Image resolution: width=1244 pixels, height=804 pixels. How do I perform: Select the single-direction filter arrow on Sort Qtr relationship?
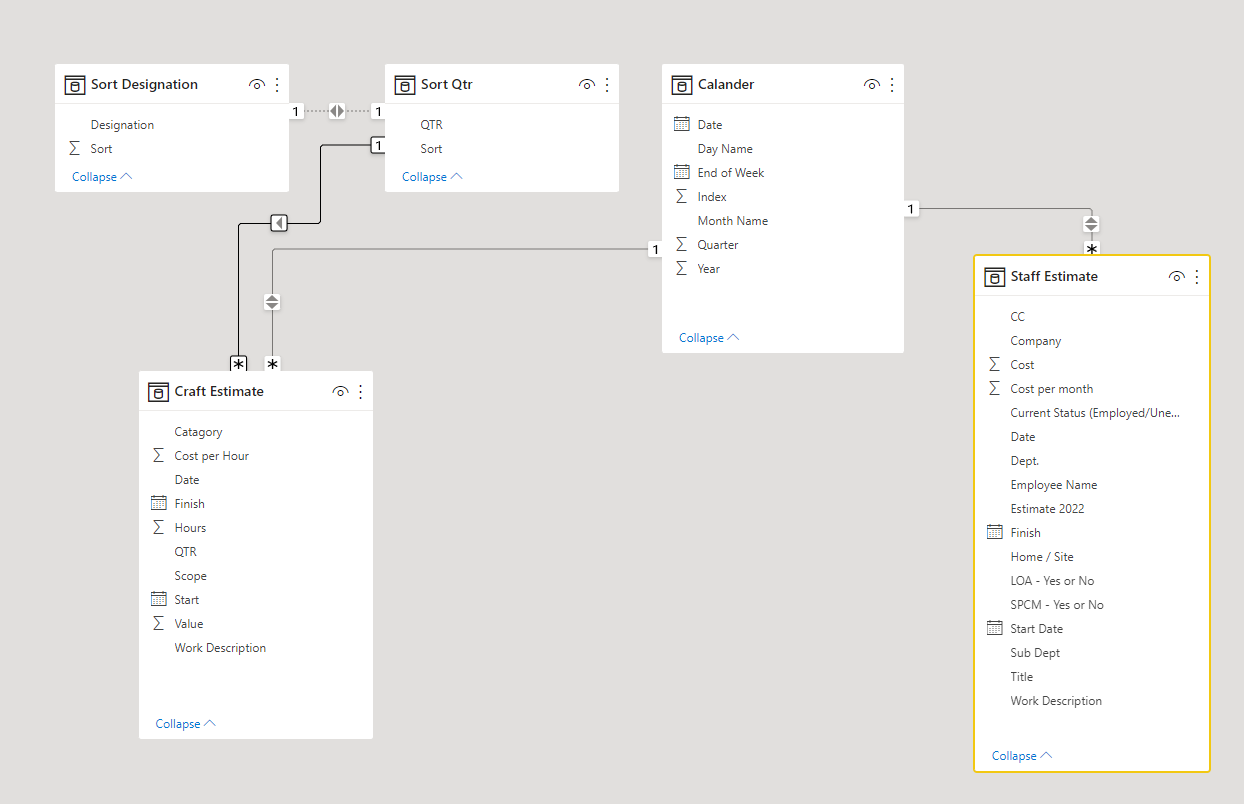pyautogui.click(x=279, y=223)
